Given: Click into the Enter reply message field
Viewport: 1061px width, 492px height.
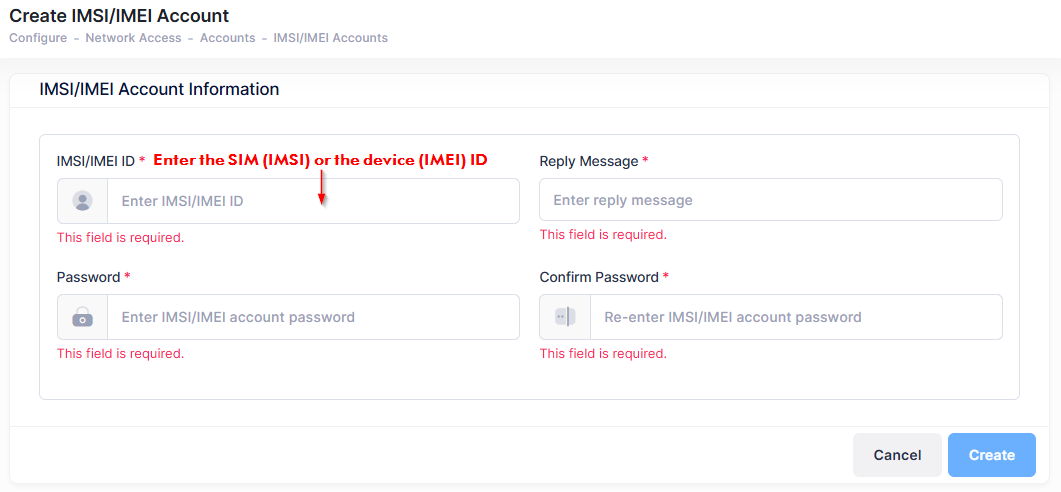Looking at the screenshot, I should tap(770, 200).
